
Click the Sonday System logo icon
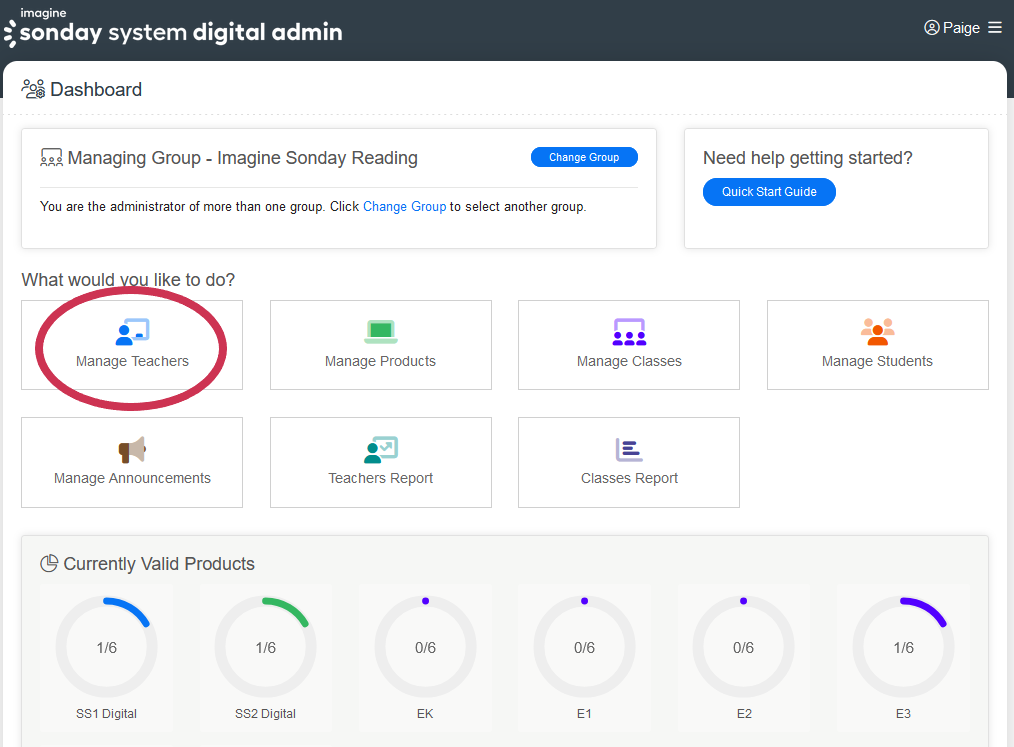[x=10, y=33]
